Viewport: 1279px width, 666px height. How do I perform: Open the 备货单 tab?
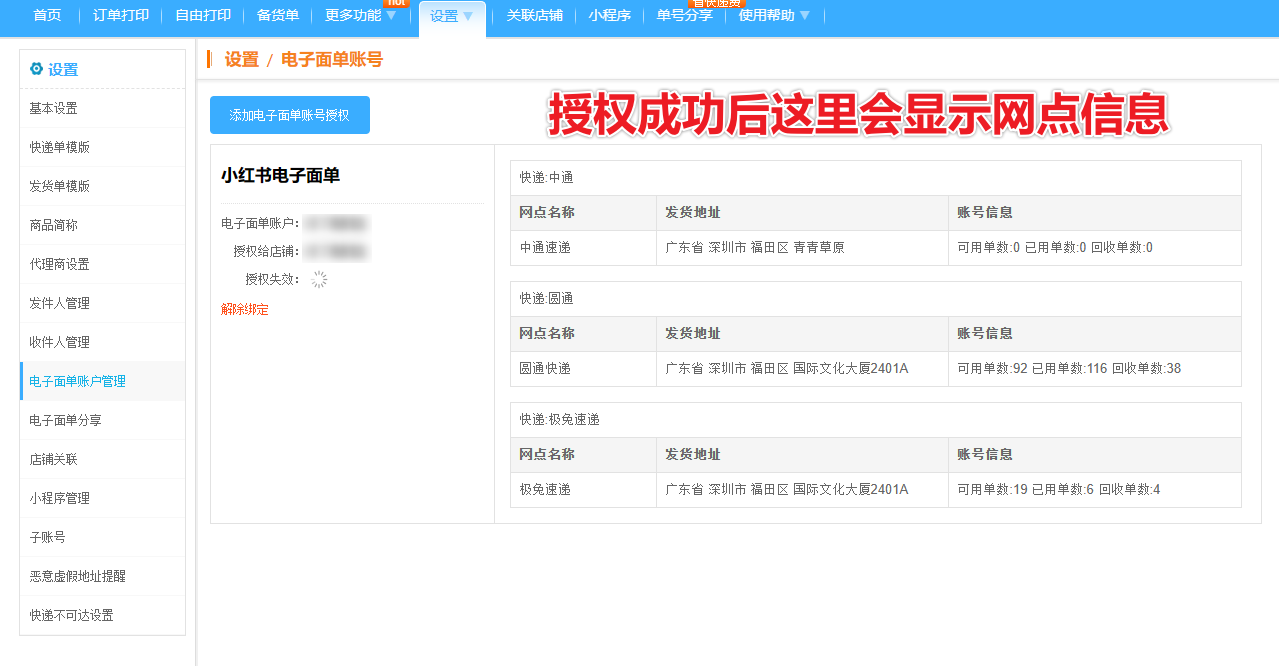[278, 16]
